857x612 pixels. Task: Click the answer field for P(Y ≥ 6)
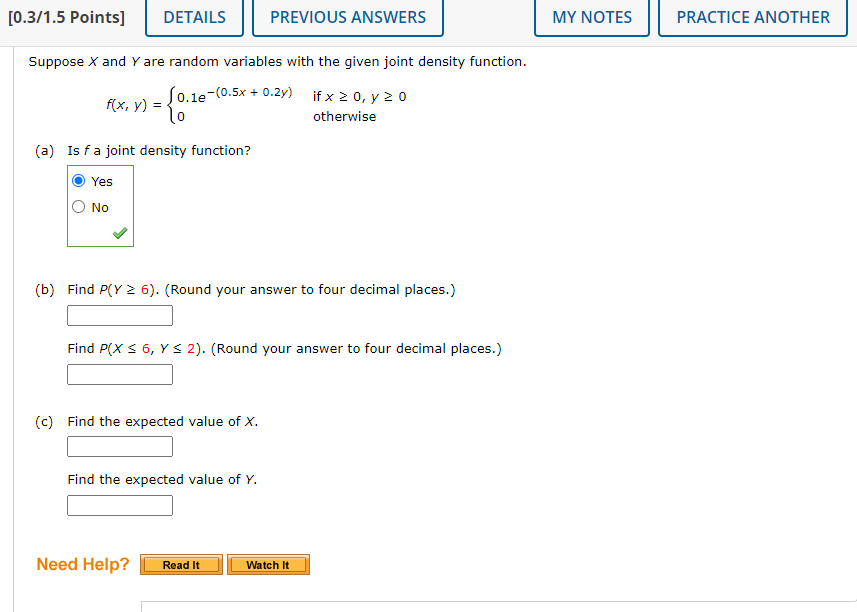click(x=119, y=315)
